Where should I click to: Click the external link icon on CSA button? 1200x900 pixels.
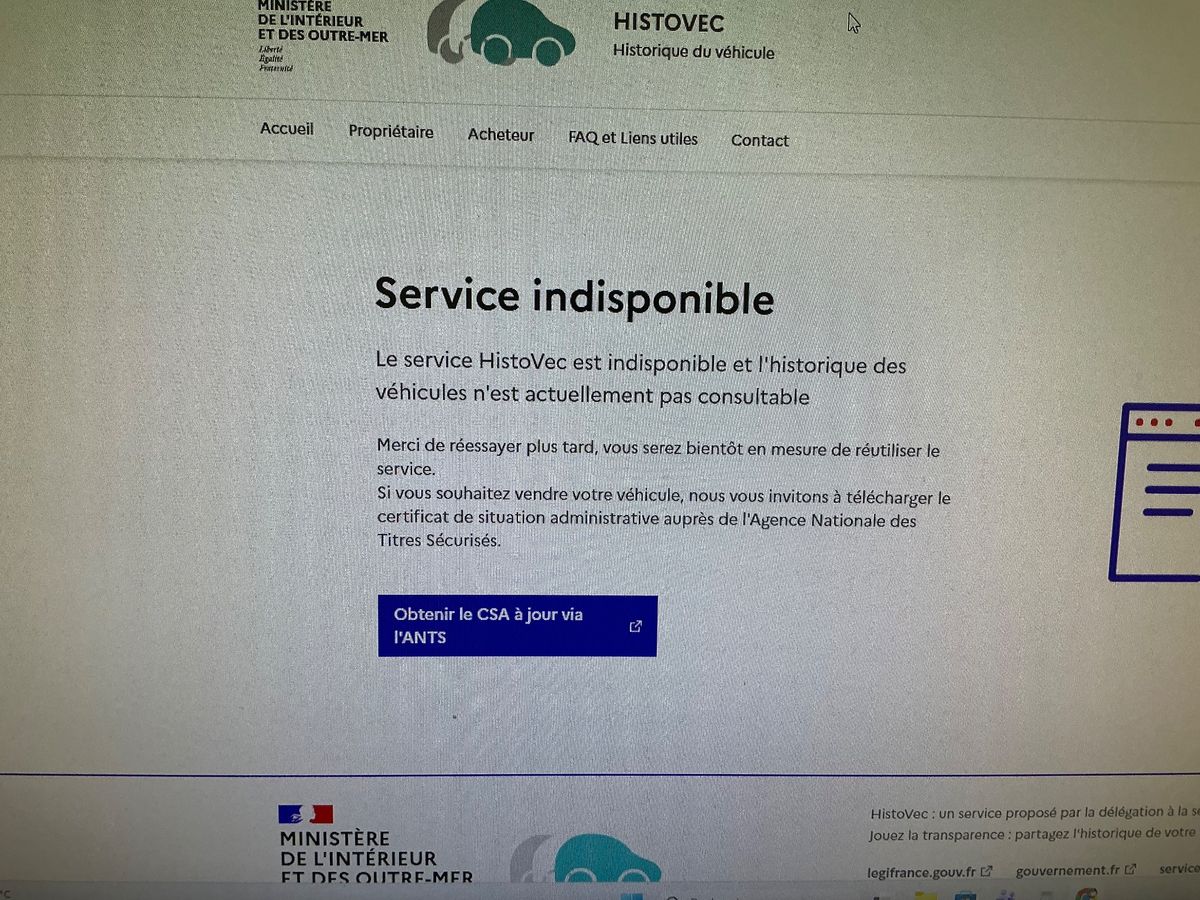(x=635, y=626)
